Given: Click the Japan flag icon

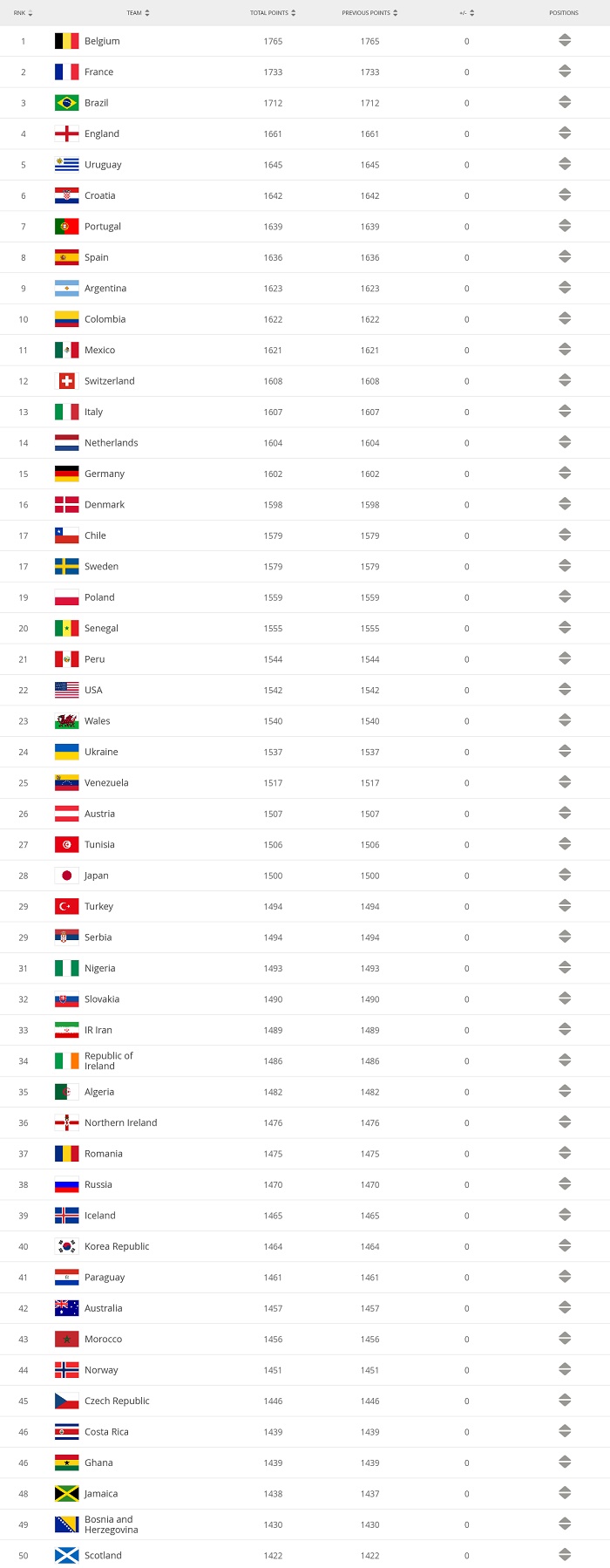Looking at the screenshot, I should pyautogui.click(x=66, y=876).
